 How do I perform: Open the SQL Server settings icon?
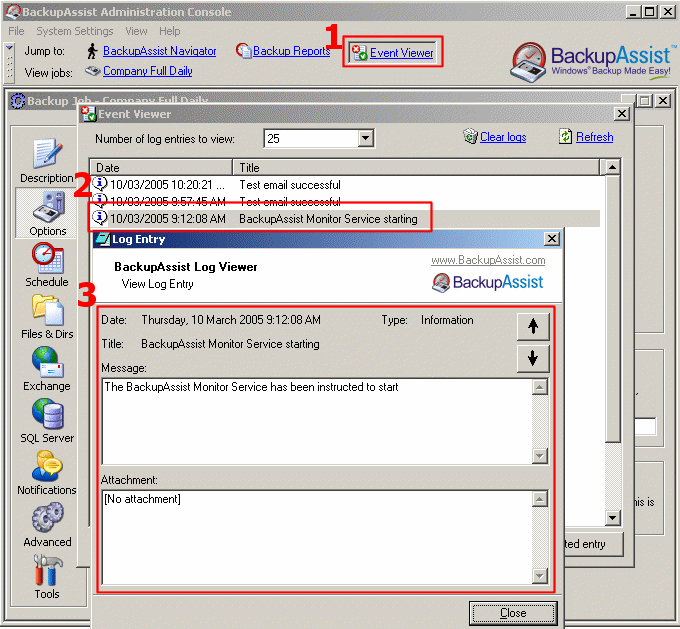[47, 414]
